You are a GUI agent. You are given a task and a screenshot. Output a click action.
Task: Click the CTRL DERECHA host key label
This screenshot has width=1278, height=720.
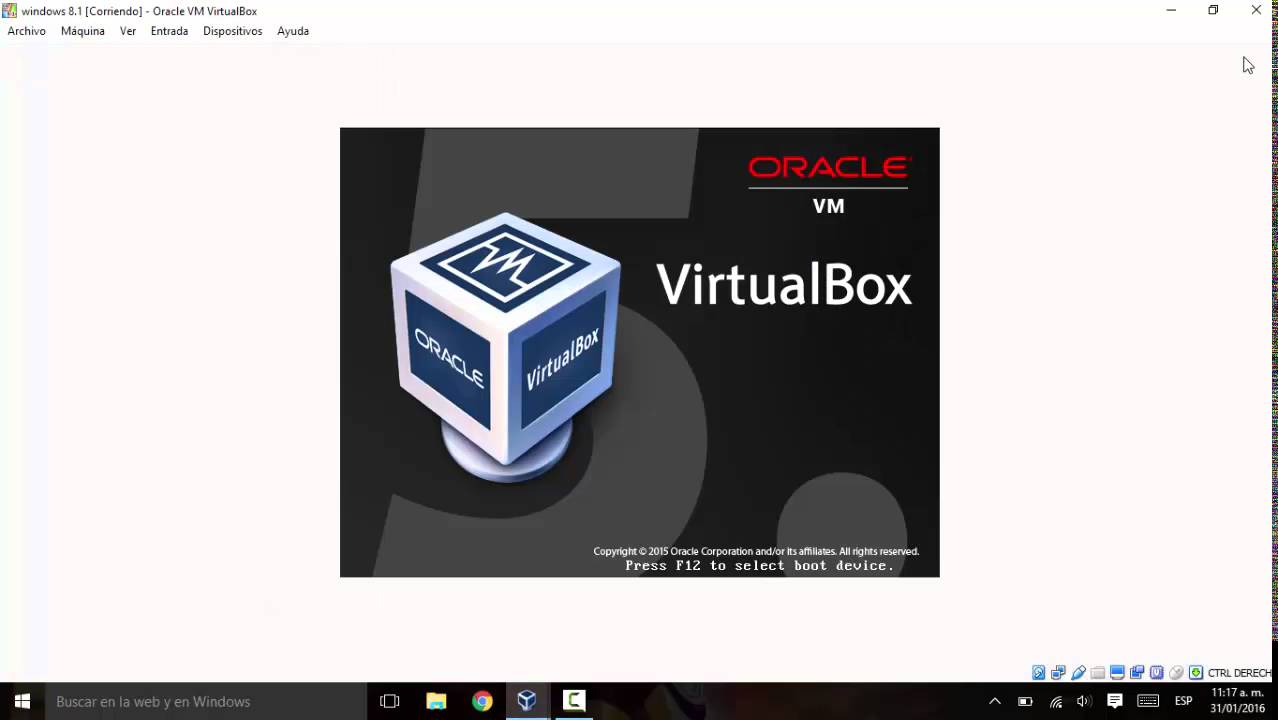1239,673
